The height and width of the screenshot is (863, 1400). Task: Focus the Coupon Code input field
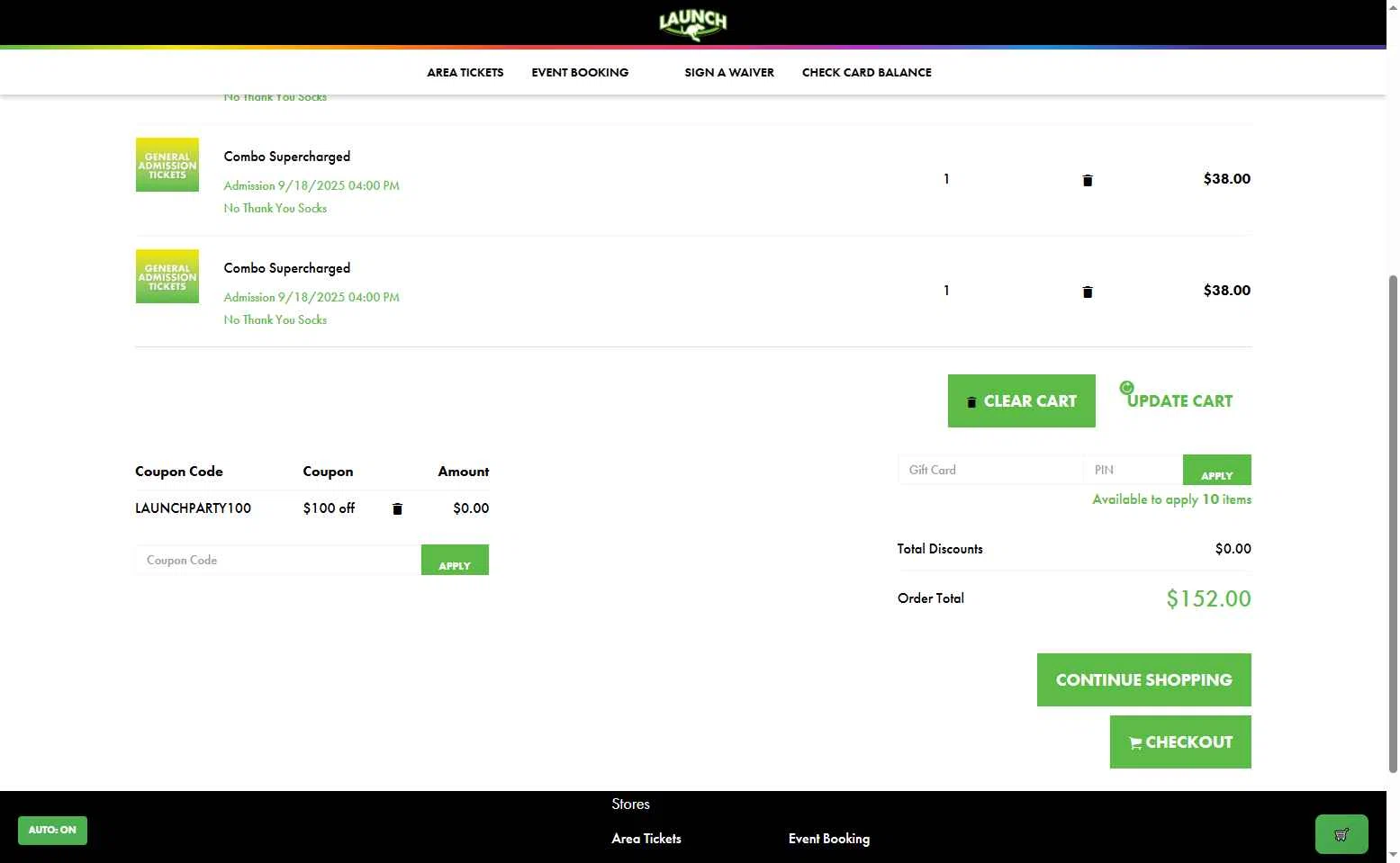(x=278, y=560)
